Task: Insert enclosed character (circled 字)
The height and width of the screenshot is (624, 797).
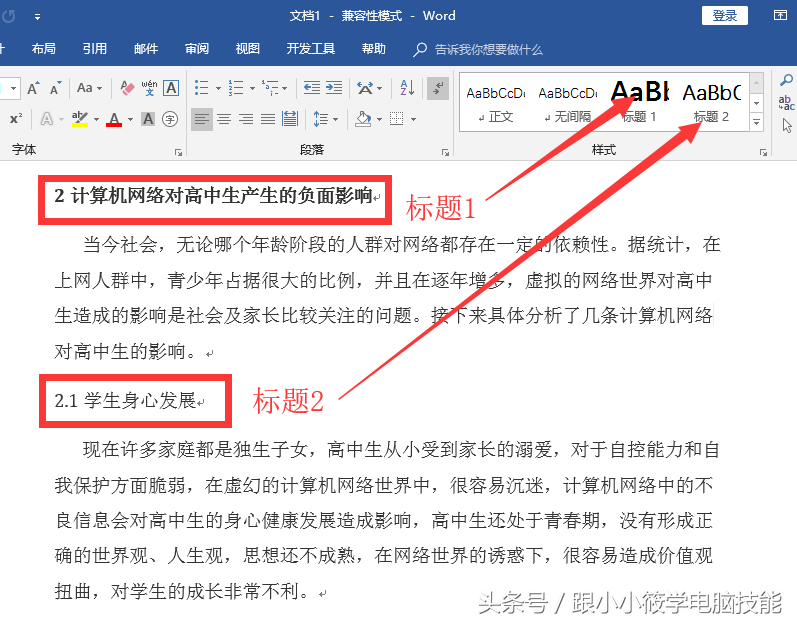Action: tap(170, 119)
